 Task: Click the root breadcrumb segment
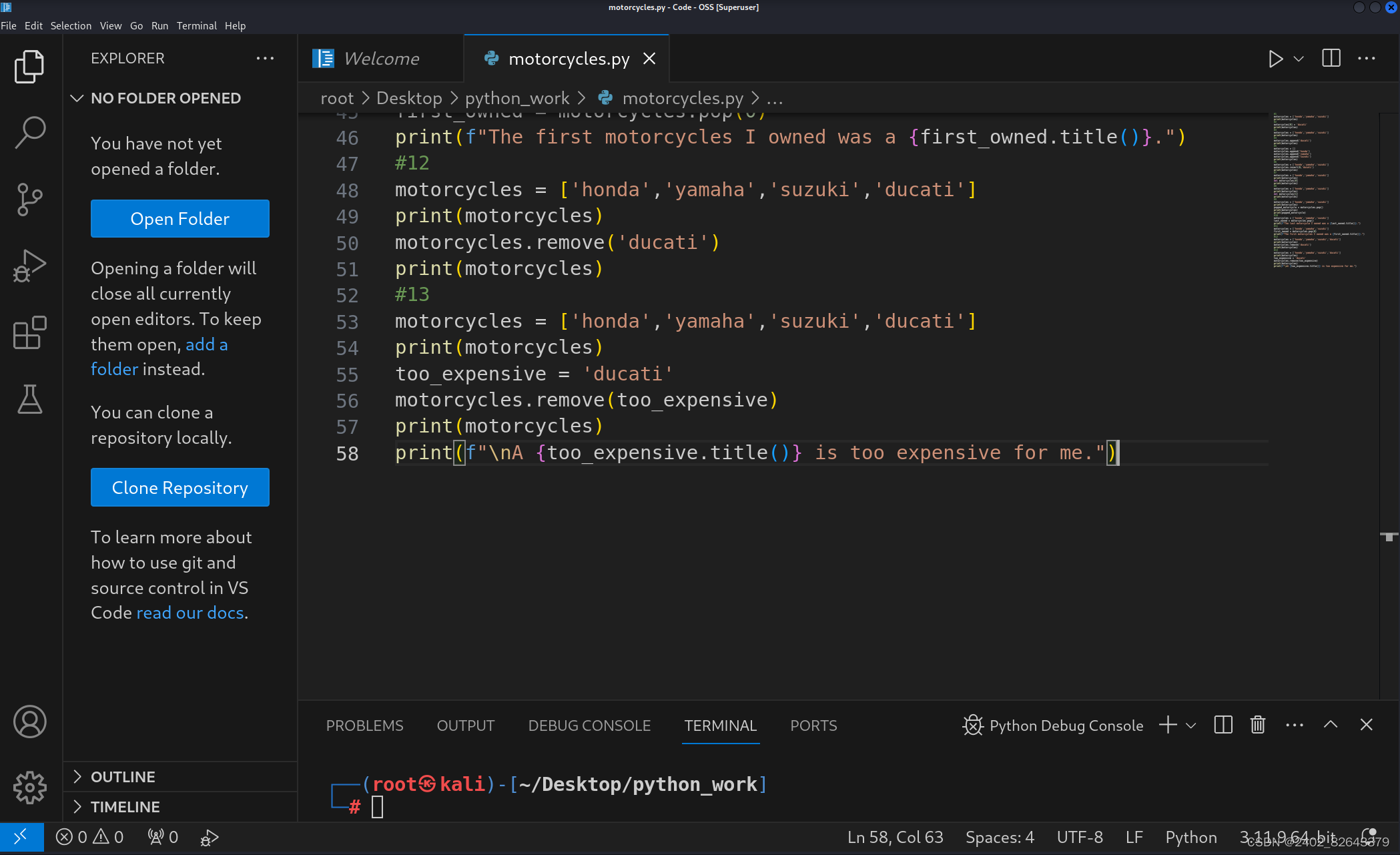(x=337, y=98)
